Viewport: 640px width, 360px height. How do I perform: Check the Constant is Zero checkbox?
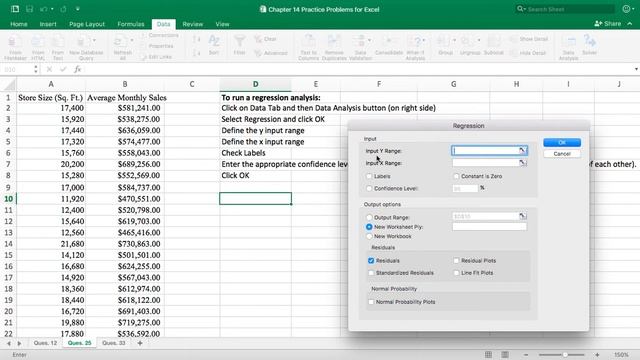(456, 176)
